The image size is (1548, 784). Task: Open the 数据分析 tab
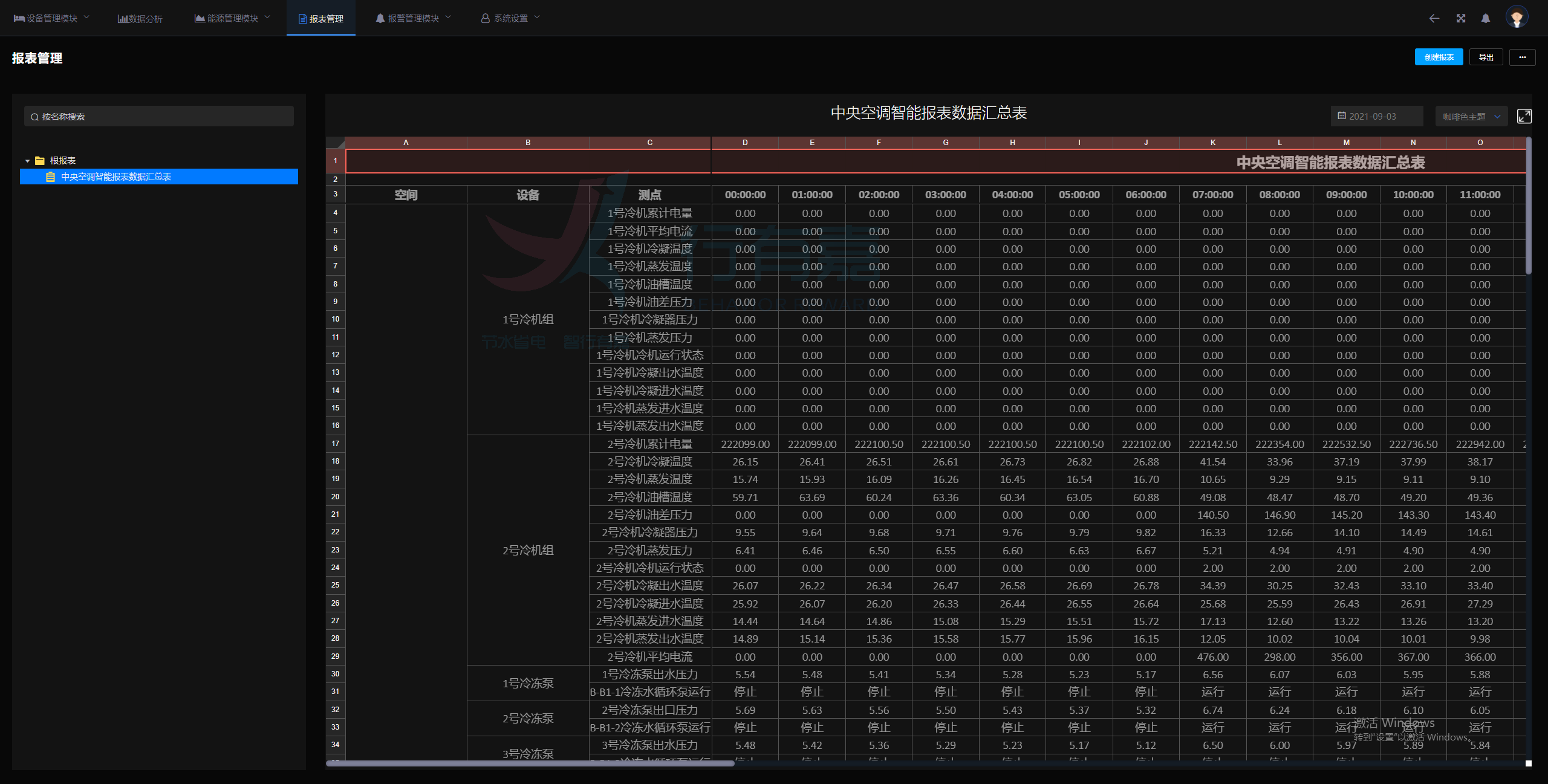pos(140,19)
